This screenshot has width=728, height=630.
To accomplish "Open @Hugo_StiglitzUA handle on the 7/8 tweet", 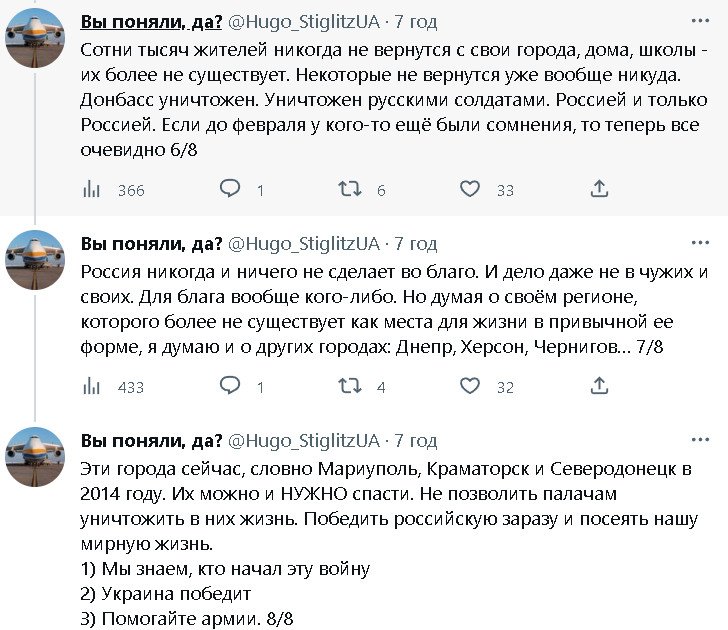I will pyautogui.click(x=305, y=243).
